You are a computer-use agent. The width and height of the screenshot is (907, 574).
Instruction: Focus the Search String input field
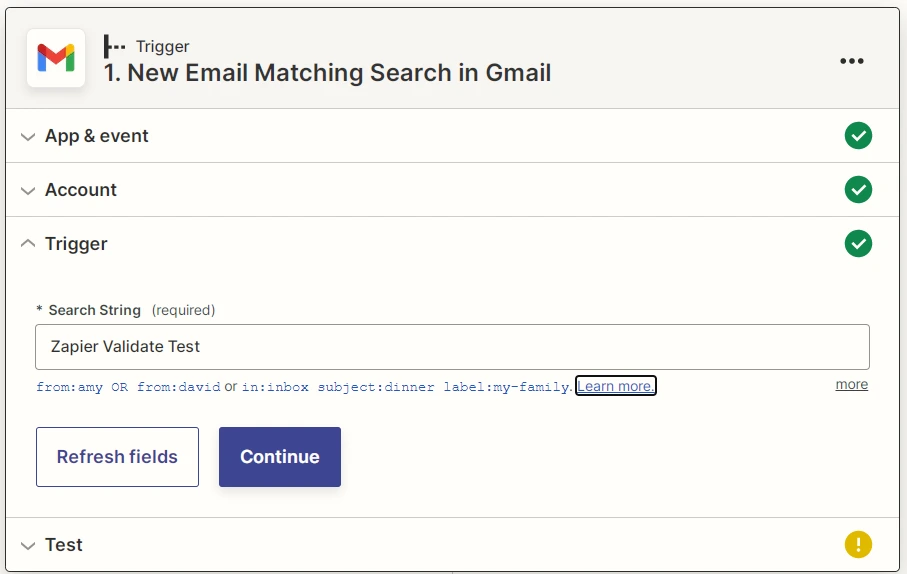tap(452, 347)
